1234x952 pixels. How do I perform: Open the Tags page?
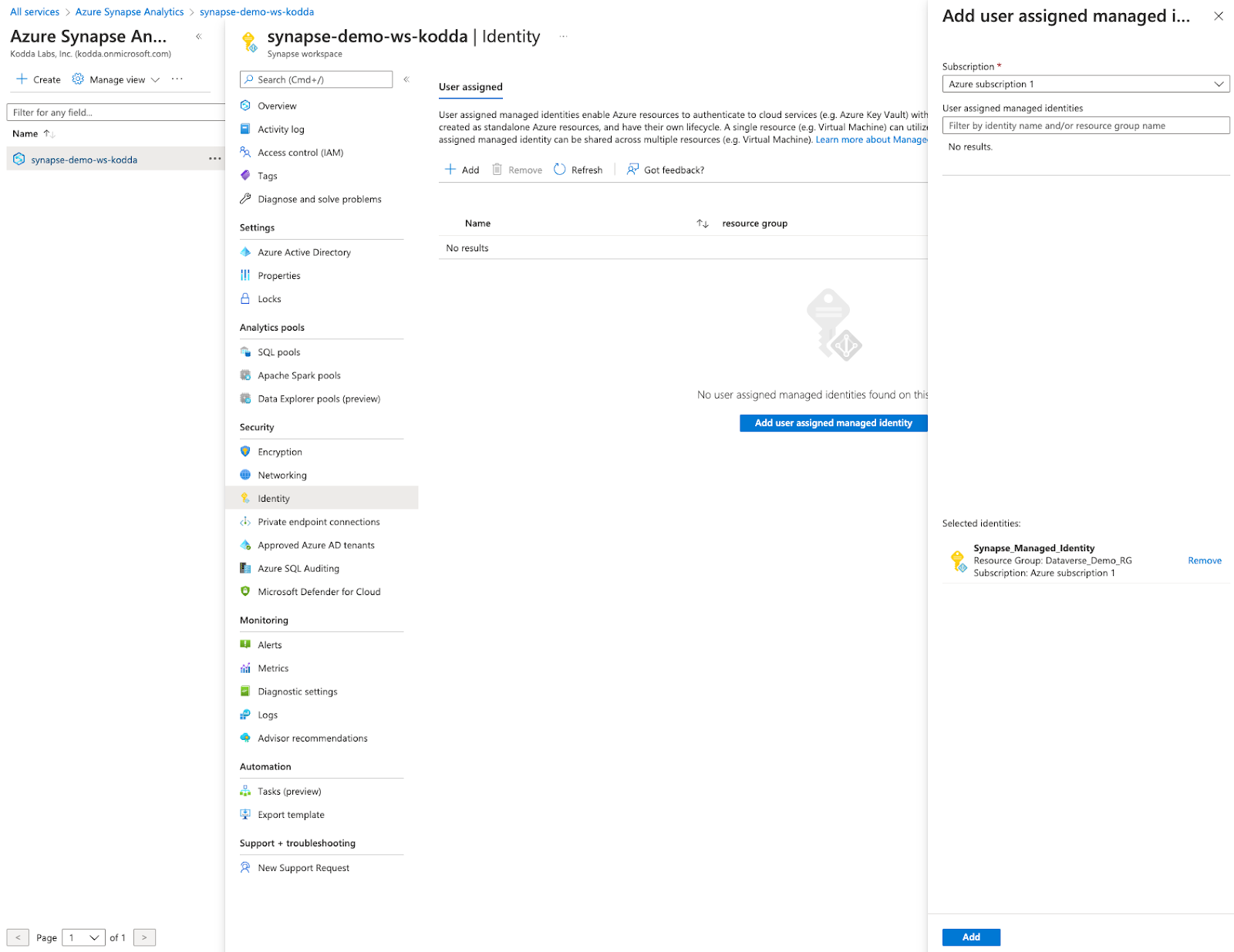tap(267, 176)
